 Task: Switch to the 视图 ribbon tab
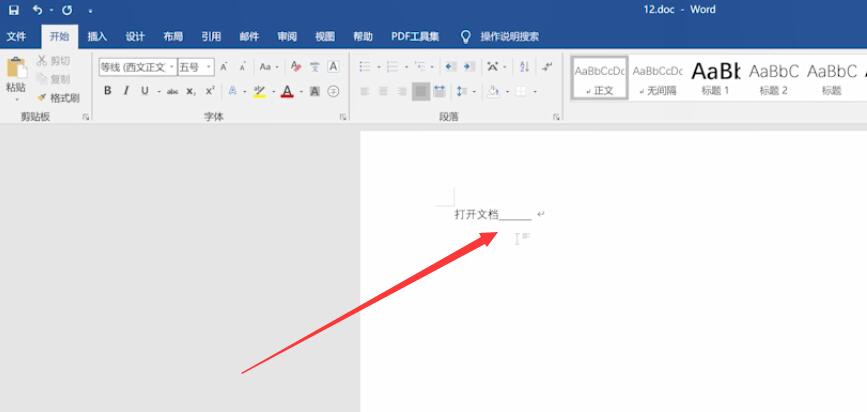point(325,36)
